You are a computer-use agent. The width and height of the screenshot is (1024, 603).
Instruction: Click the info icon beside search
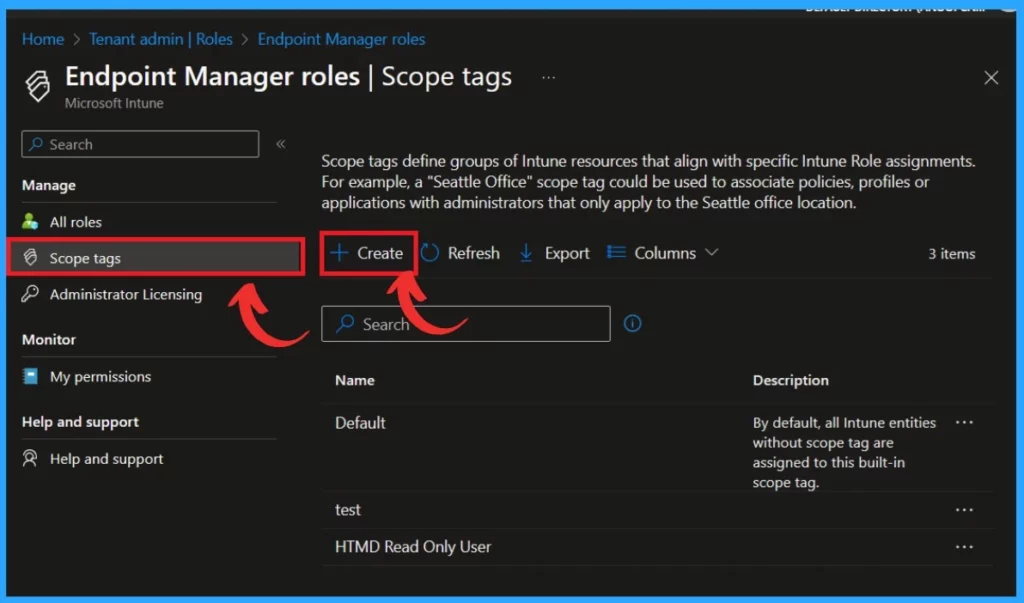[632, 323]
